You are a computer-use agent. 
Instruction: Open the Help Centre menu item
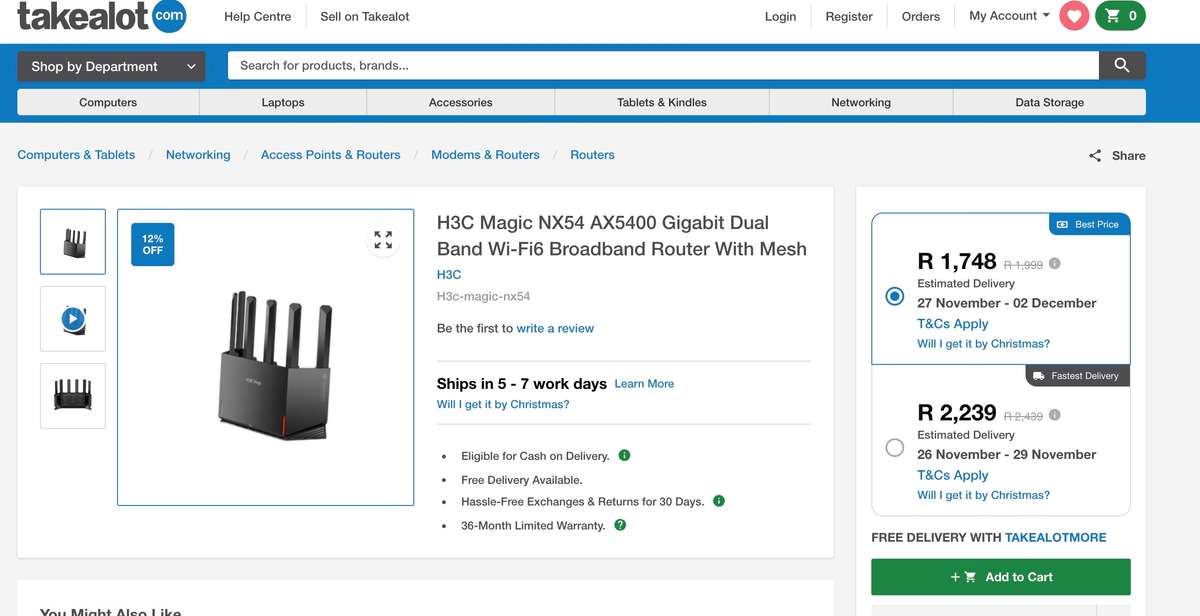tap(257, 16)
